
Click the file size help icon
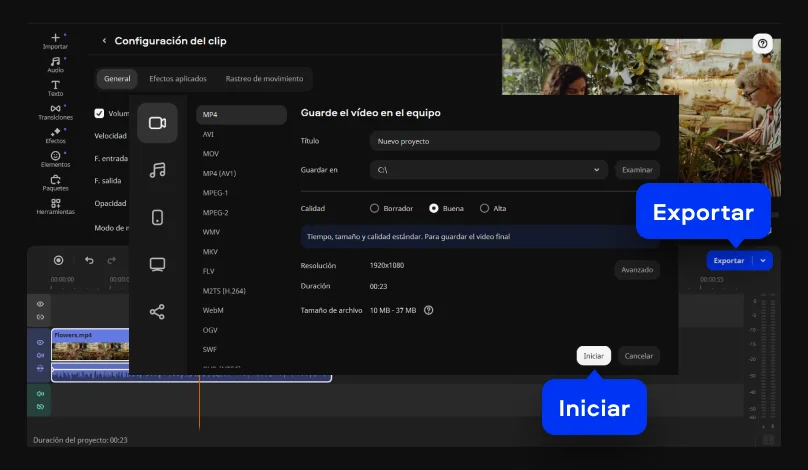(x=428, y=310)
